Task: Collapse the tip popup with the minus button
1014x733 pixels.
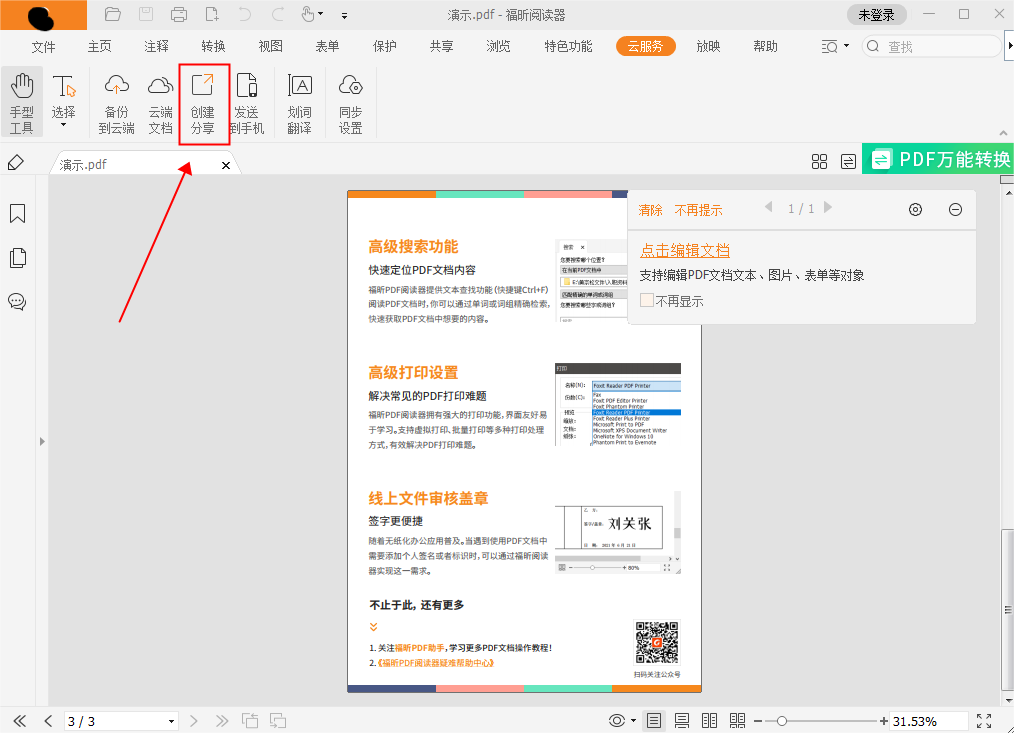Action: click(x=955, y=210)
